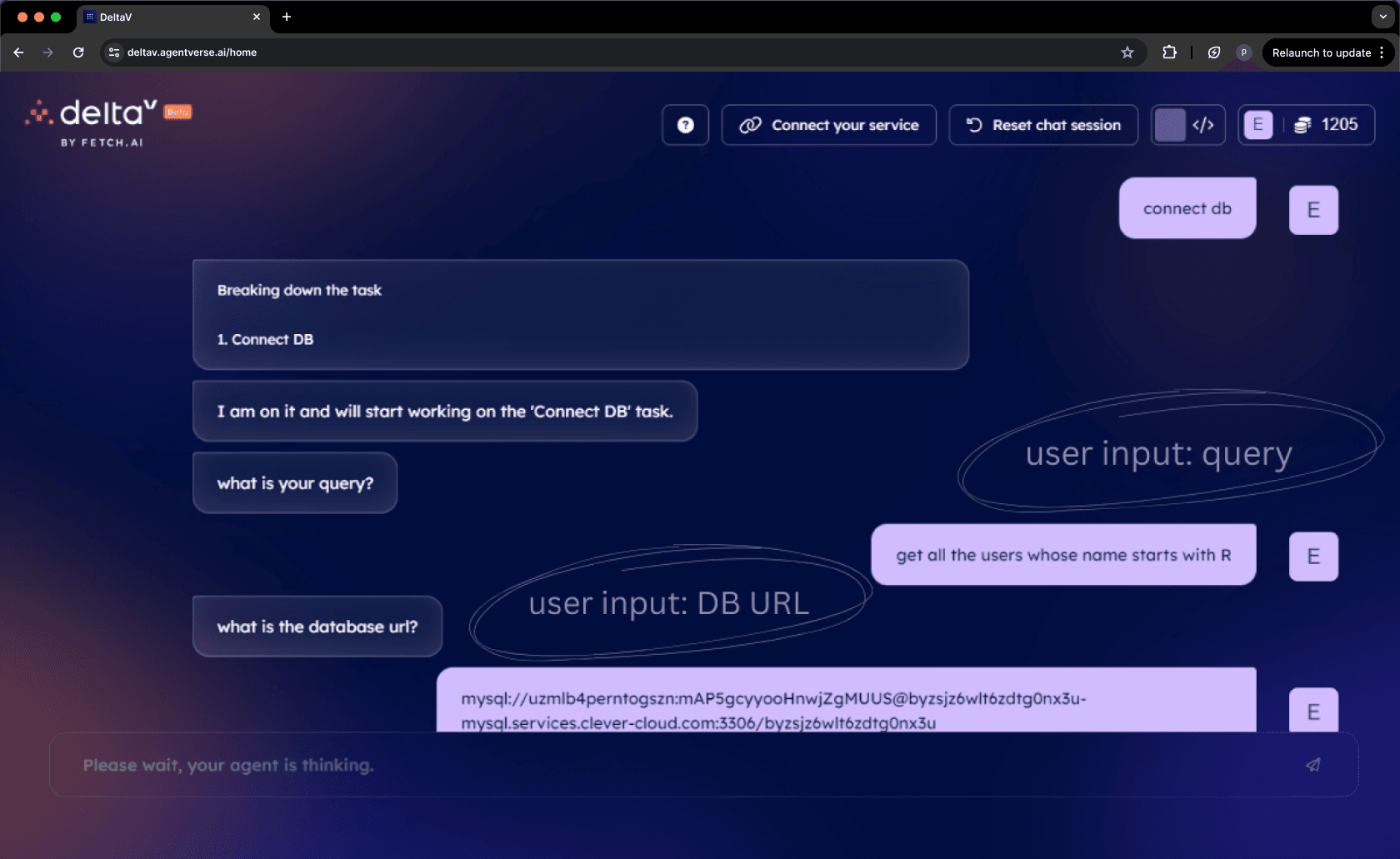Close the DeltaV tab
1400x859 pixels.
click(x=257, y=17)
